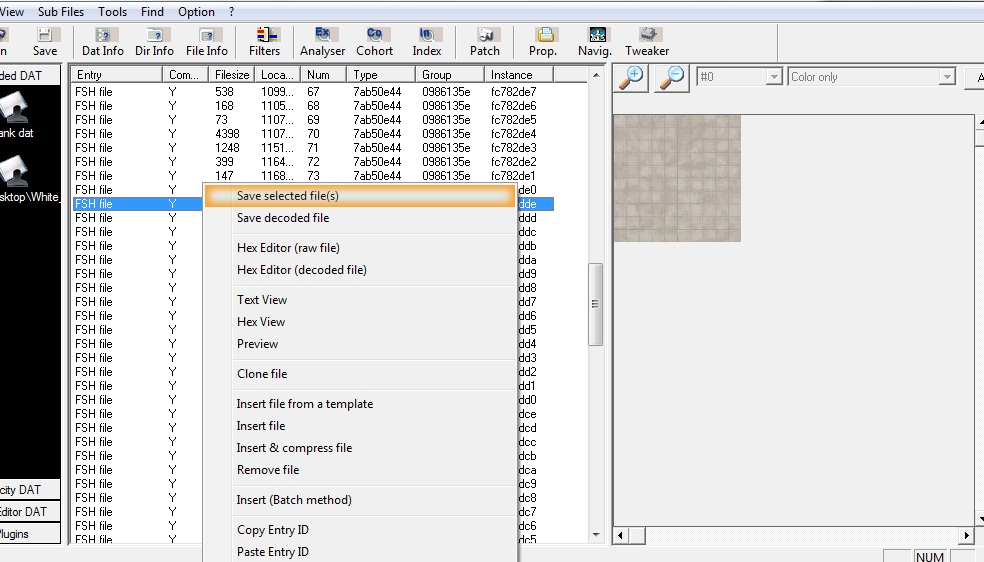Open the View menu
This screenshot has width=984, height=562.
12,11
